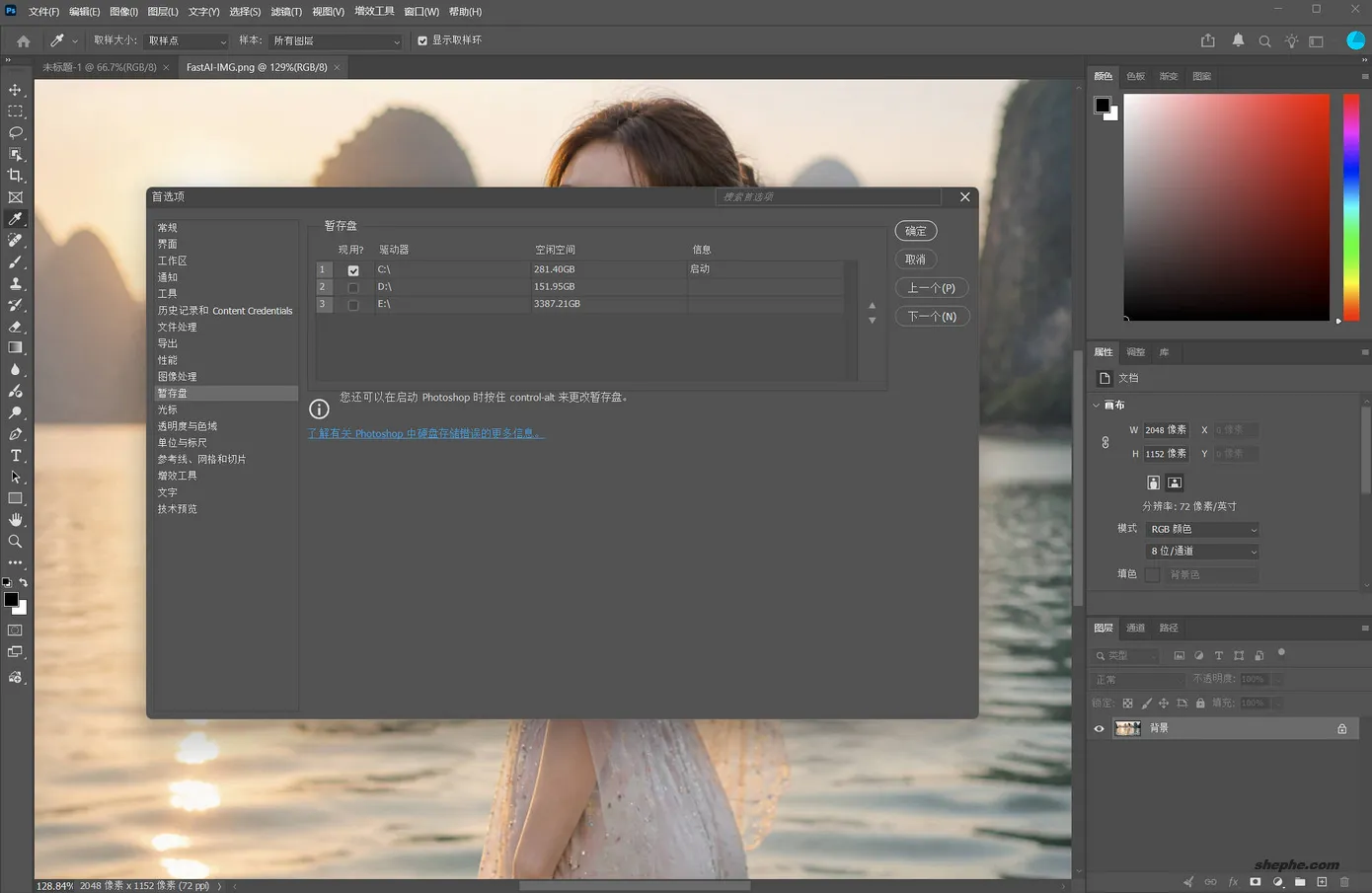This screenshot has width=1372, height=893.
Task: Select the Eraser tool
Action: (15, 327)
